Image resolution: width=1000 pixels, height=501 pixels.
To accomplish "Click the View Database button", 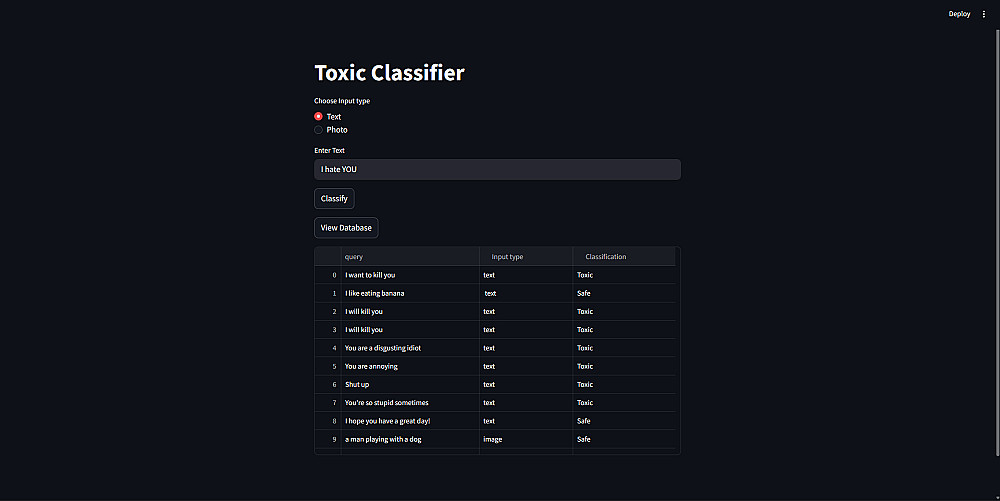I will [346, 228].
